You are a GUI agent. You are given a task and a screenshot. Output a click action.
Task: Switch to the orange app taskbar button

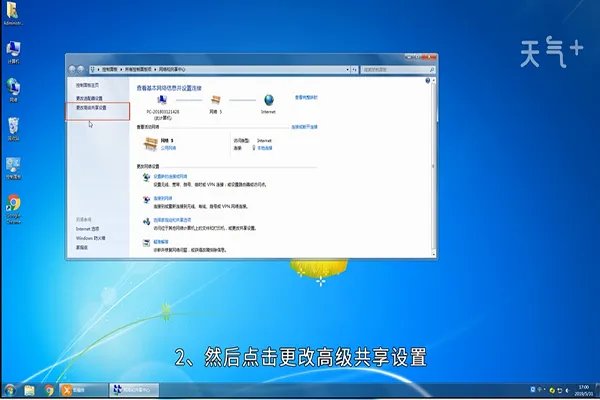coord(83,390)
